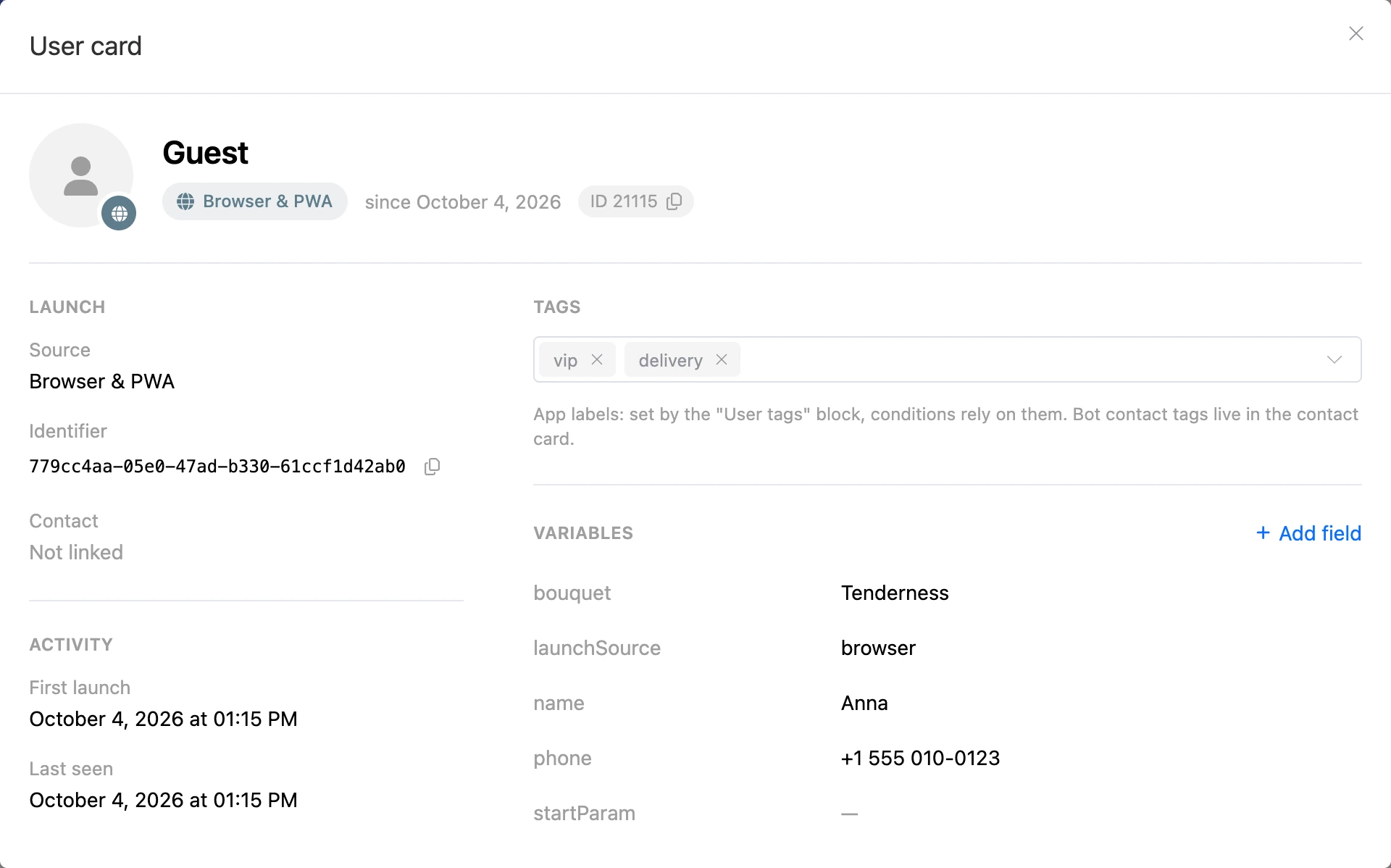Edit the bouquet value Tenderness
The height and width of the screenshot is (868, 1391).
click(x=895, y=593)
